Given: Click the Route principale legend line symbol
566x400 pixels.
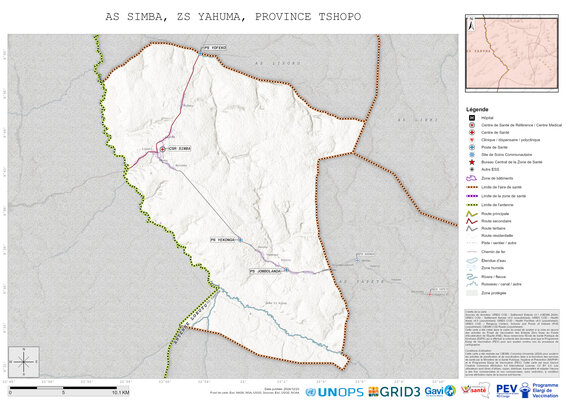Looking at the screenshot, I should click(x=472, y=214).
